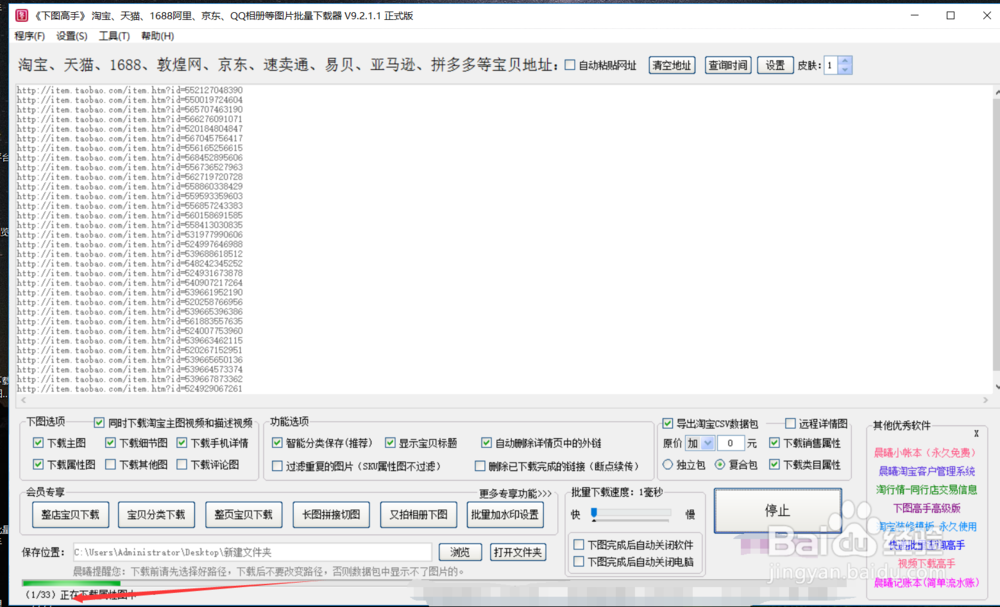Toggle 下载手机详情 checkbox
The image size is (1000, 607).
coord(182,442)
